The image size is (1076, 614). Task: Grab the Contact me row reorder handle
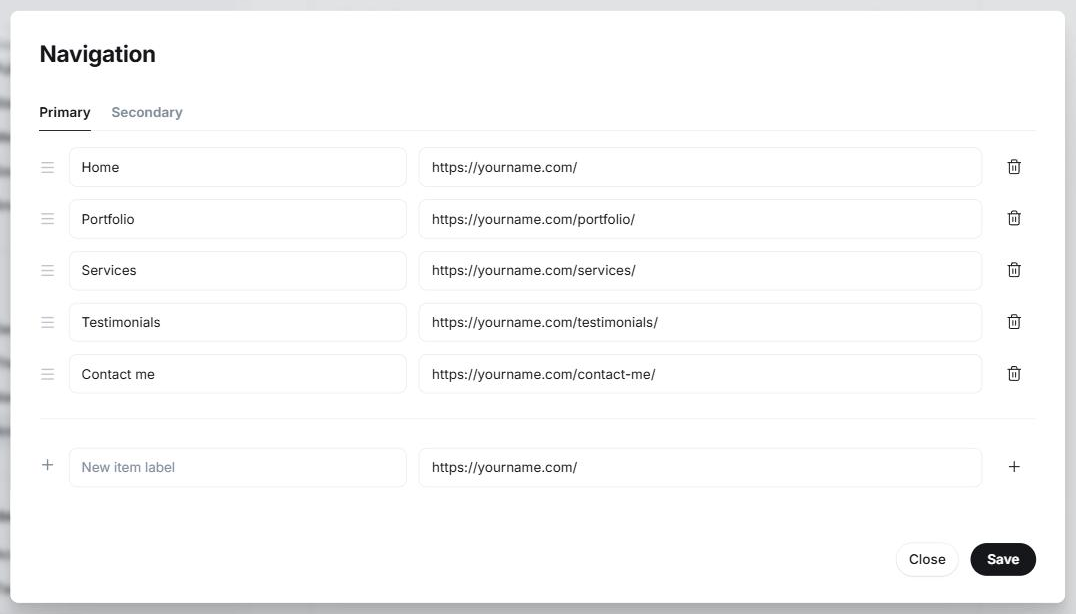tap(47, 374)
